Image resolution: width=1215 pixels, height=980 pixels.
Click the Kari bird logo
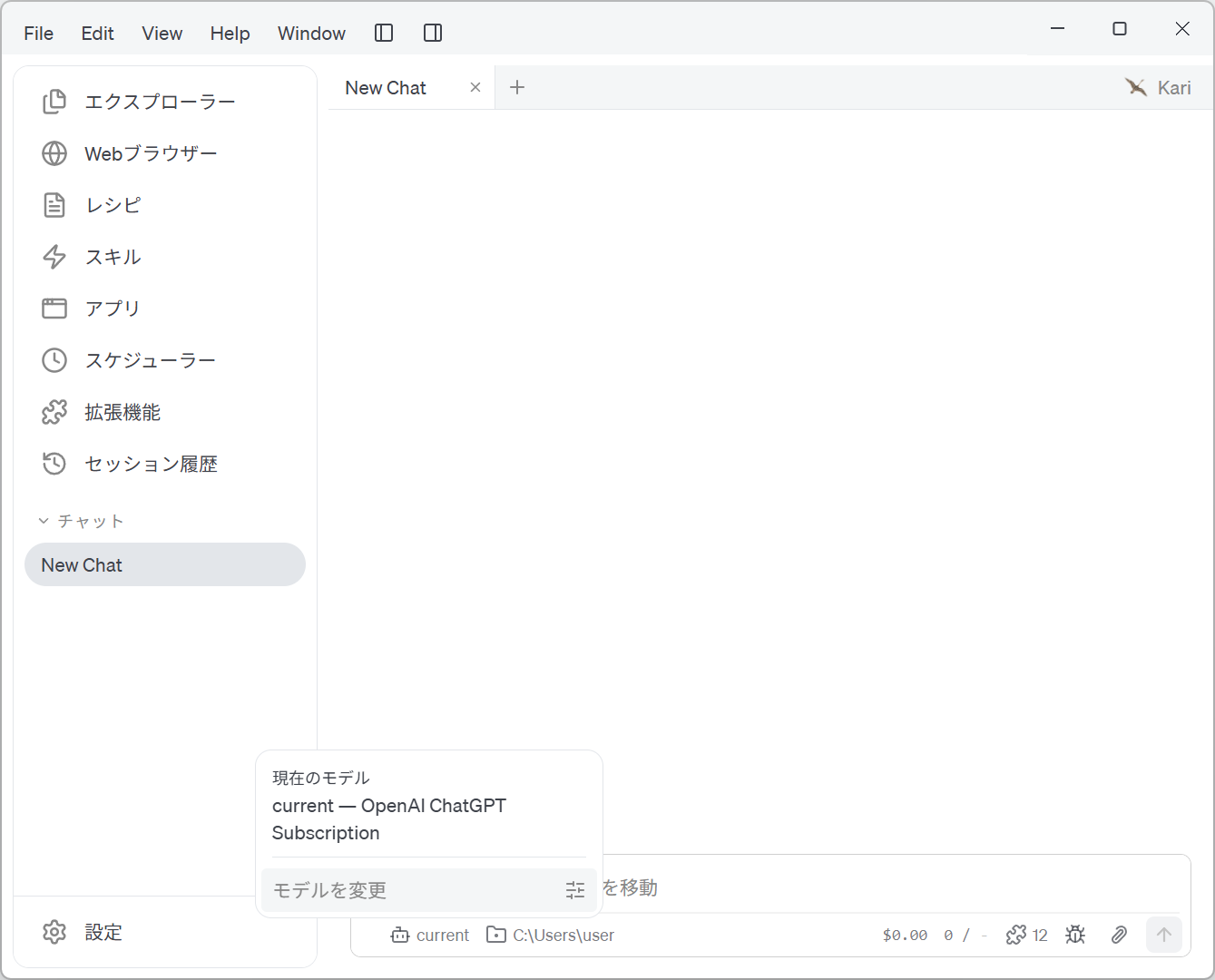coord(1136,87)
